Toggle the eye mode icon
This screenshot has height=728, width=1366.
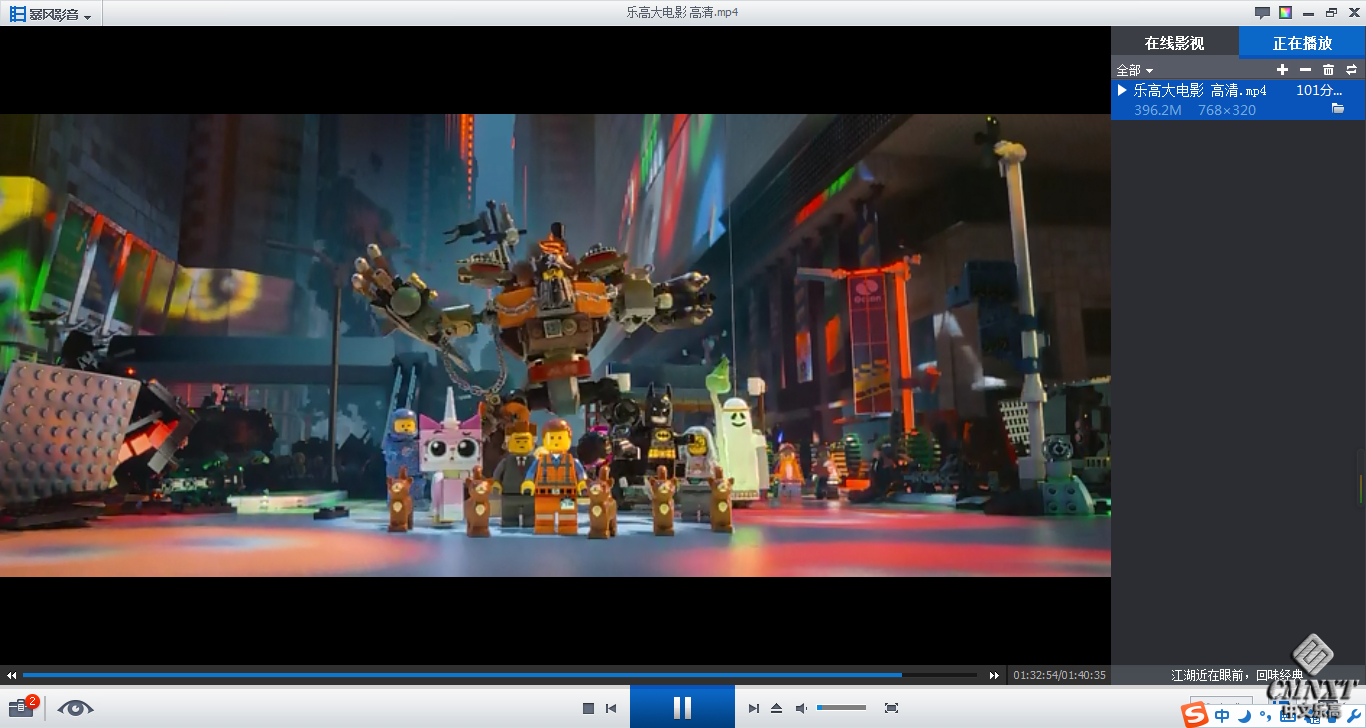point(75,708)
